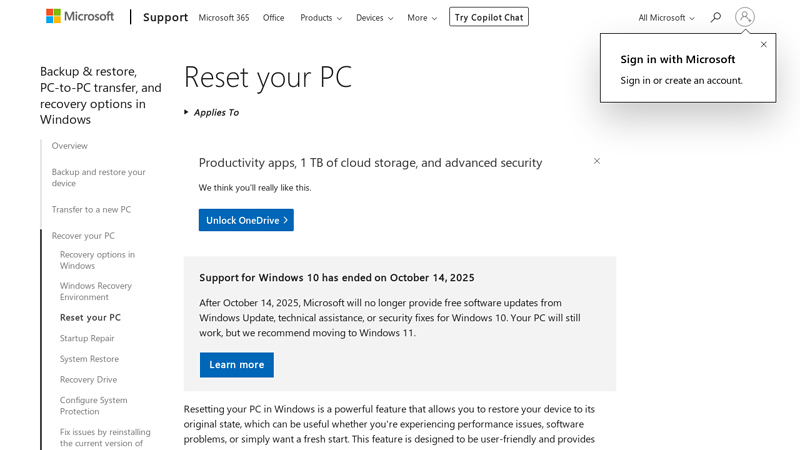The width and height of the screenshot is (800, 450).
Task: Click the Windows 10 support ended heading
Action: [x=337, y=278]
